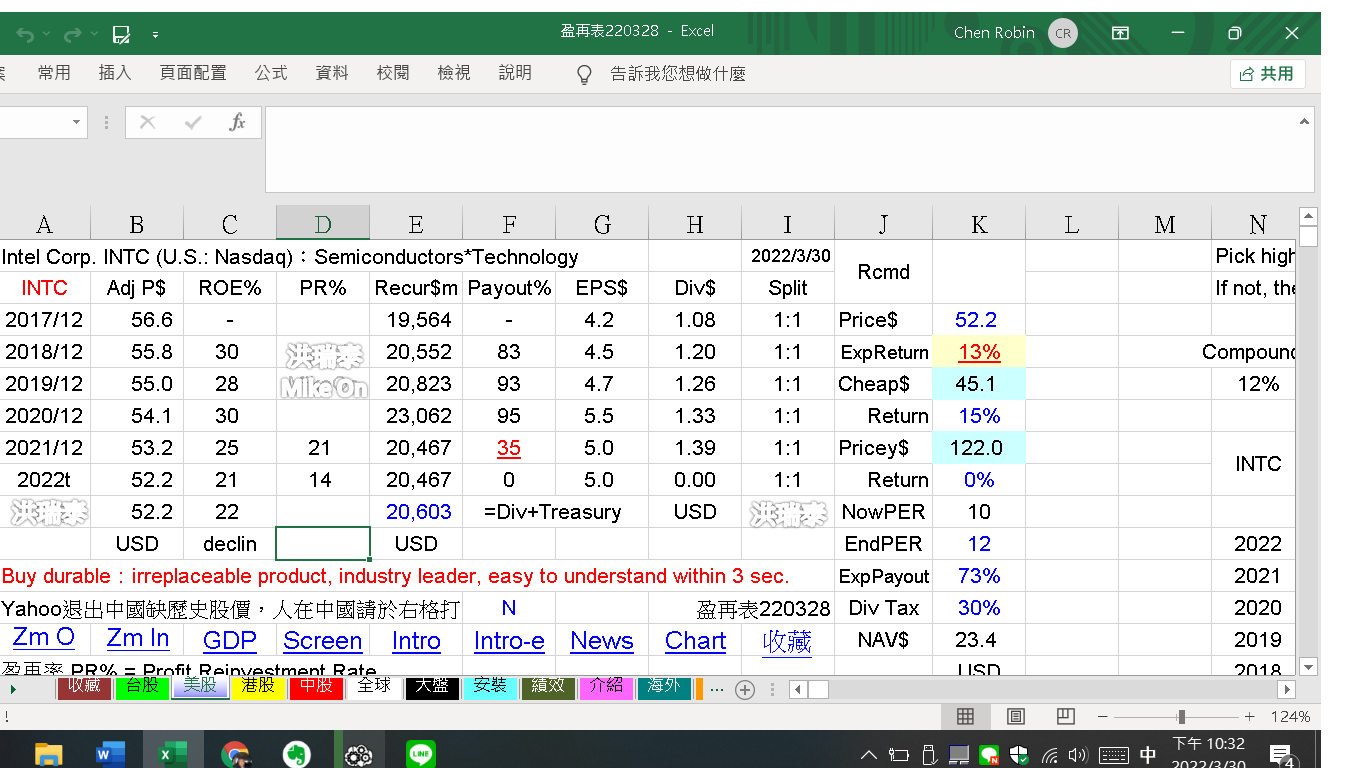Click the add new sheet plus icon
The height and width of the screenshot is (768, 1366).
tap(744, 689)
